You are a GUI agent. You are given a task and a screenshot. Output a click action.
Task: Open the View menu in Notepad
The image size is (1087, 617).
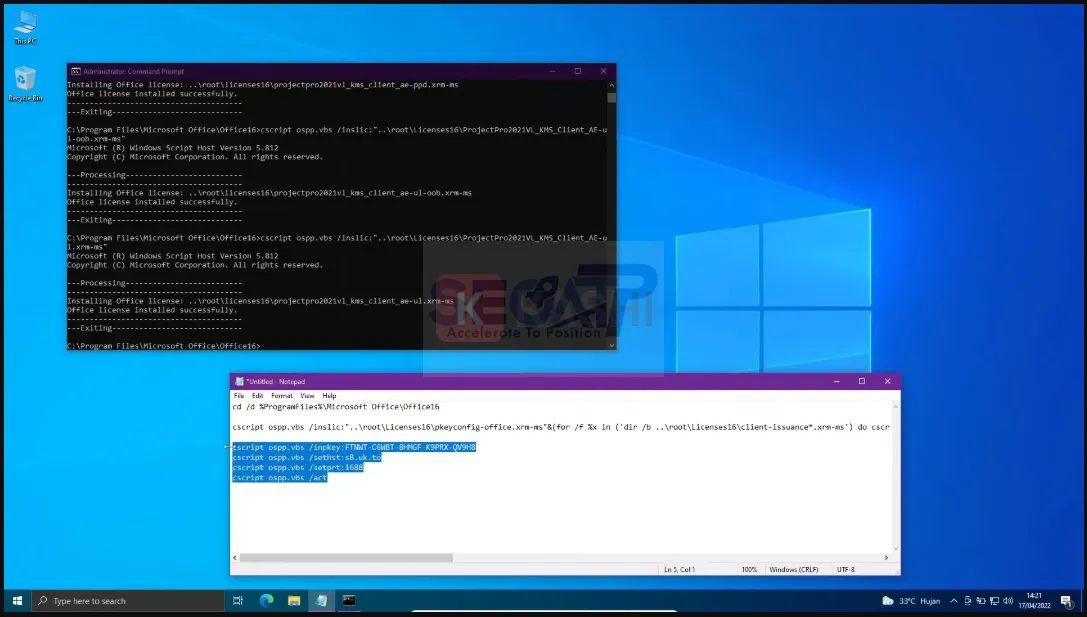[x=307, y=394]
